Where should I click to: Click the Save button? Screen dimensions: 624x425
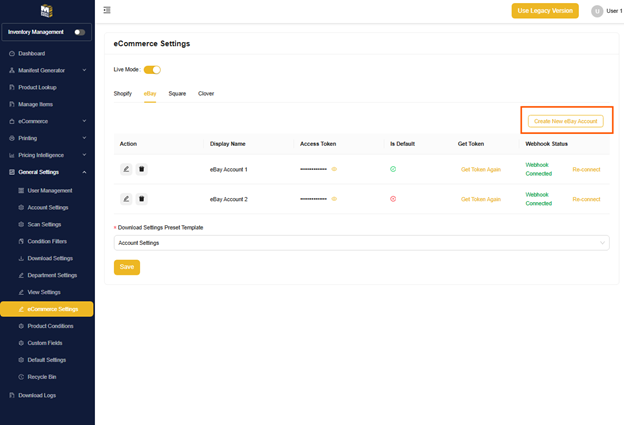pyautogui.click(x=127, y=267)
